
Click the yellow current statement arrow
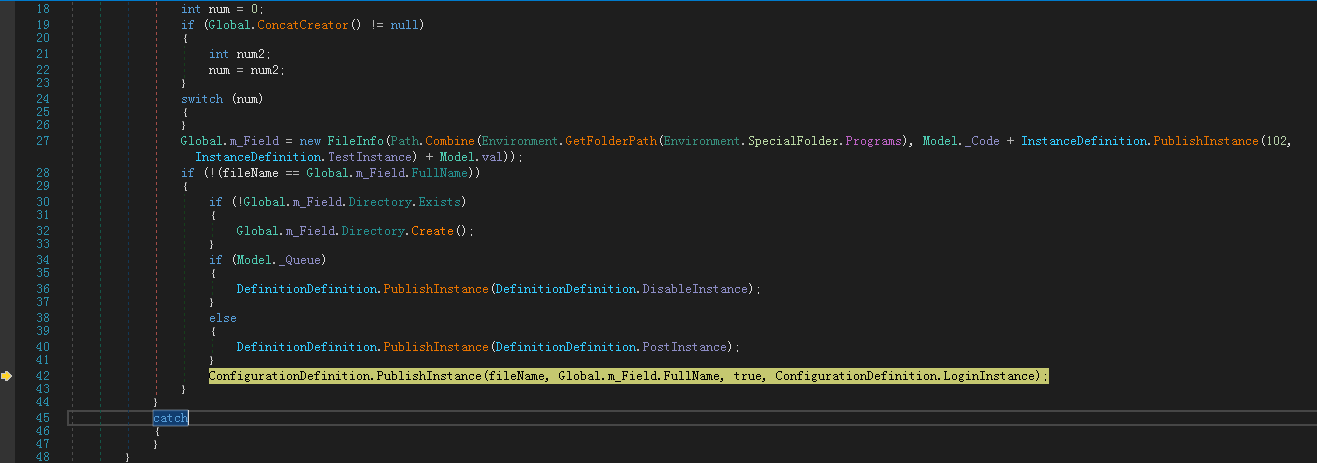coord(6,376)
